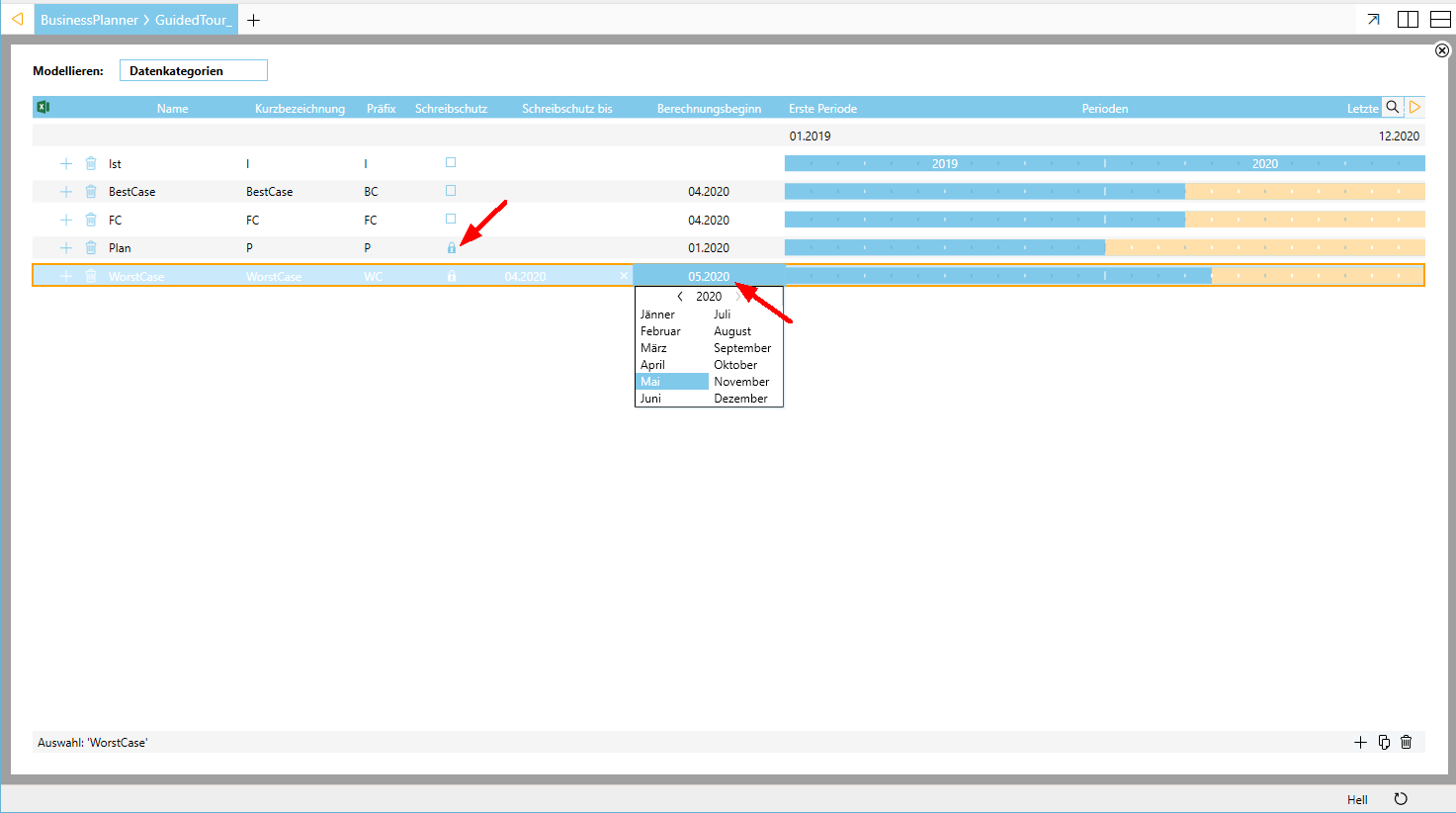Click the Hell theme label
1456x813 pixels.
[x=1357, y=799]
